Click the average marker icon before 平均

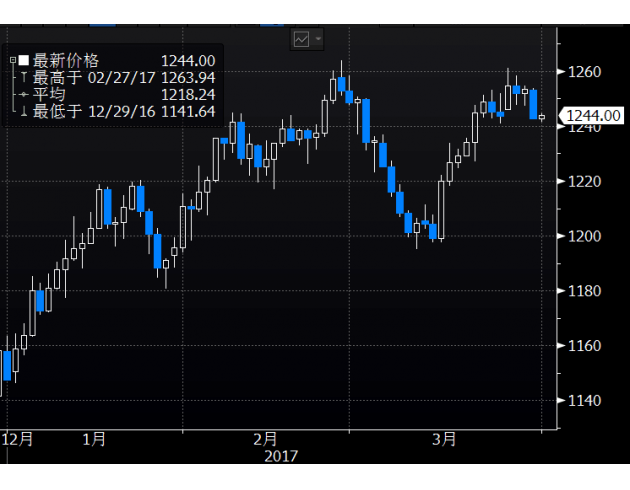24,95
